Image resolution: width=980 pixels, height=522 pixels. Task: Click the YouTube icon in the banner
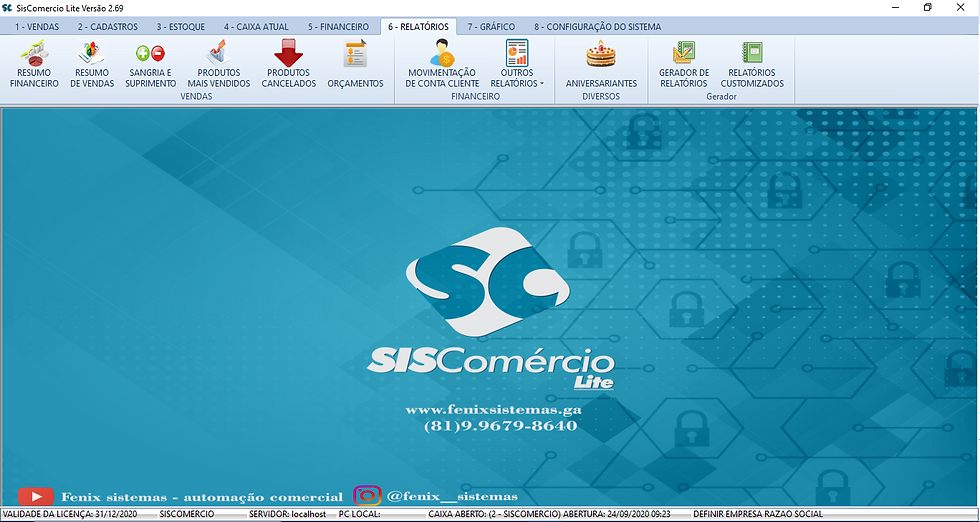point(36,496)
